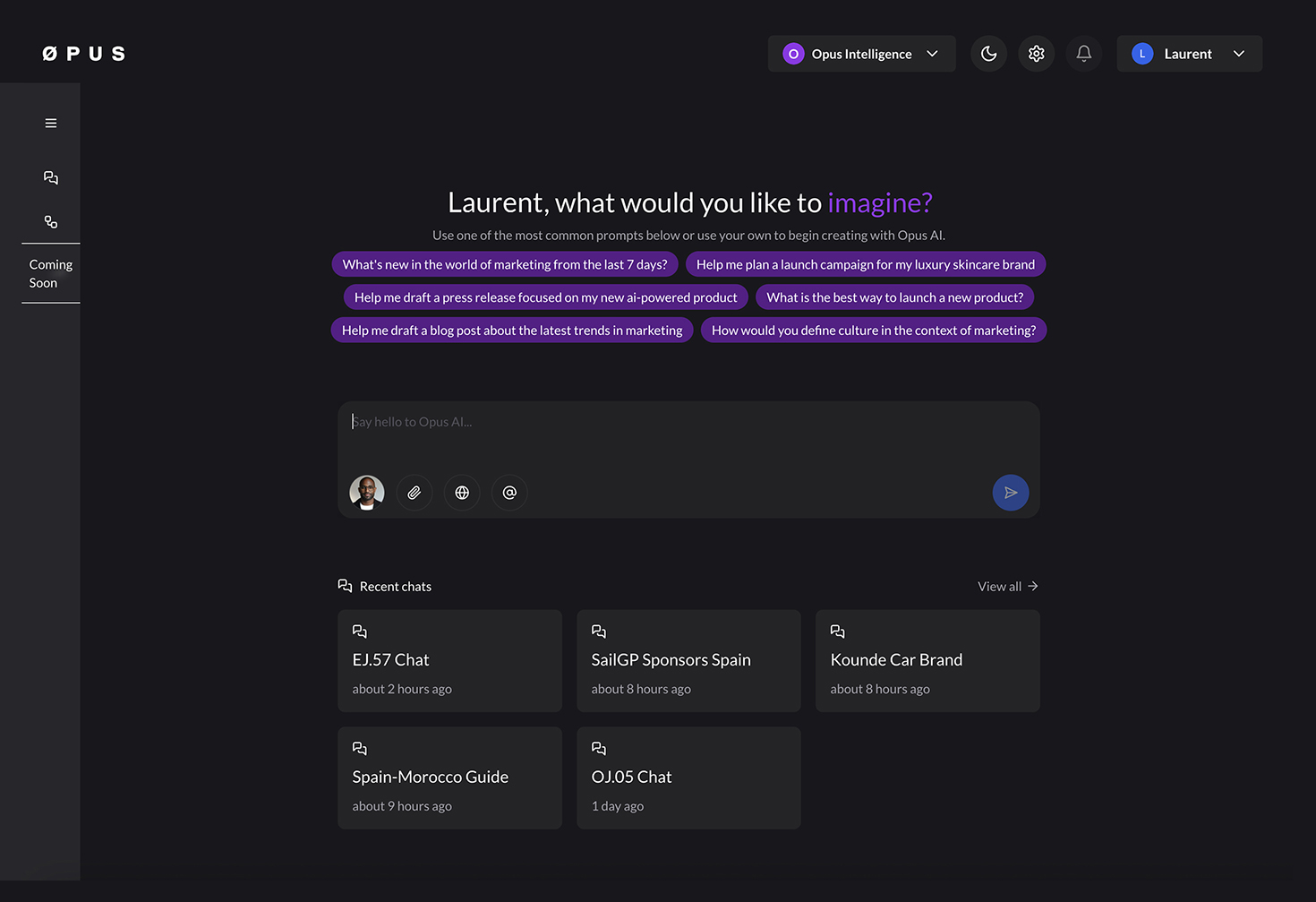1316x902 pixels.
Task: Click the arrow next to View all
Action: [1033, 586]
